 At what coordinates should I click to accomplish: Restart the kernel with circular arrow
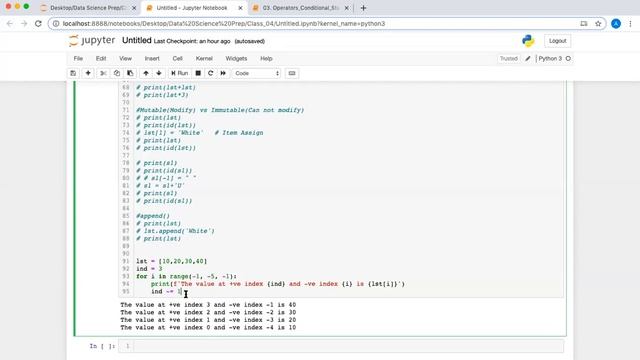pos(211,73)
